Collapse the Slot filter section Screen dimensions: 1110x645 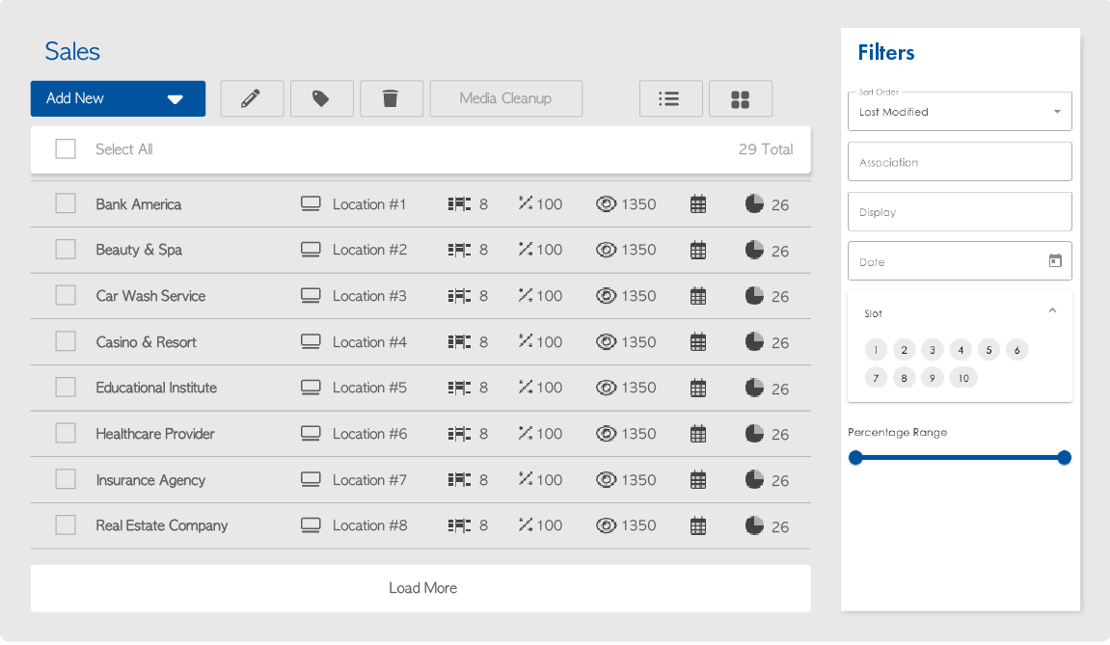tap(1052, 311)
